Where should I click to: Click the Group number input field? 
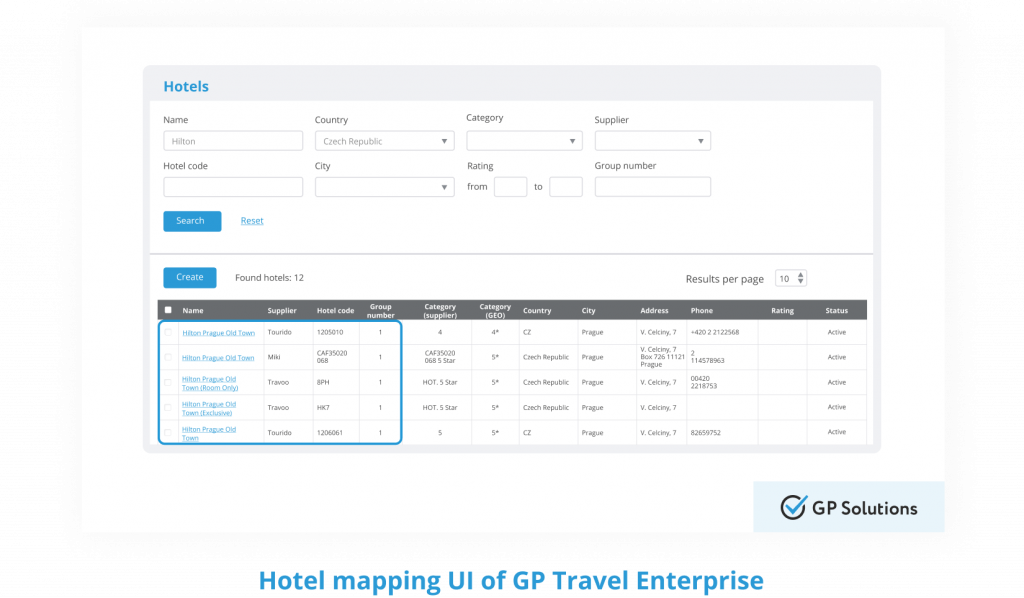tap(653, 186)
